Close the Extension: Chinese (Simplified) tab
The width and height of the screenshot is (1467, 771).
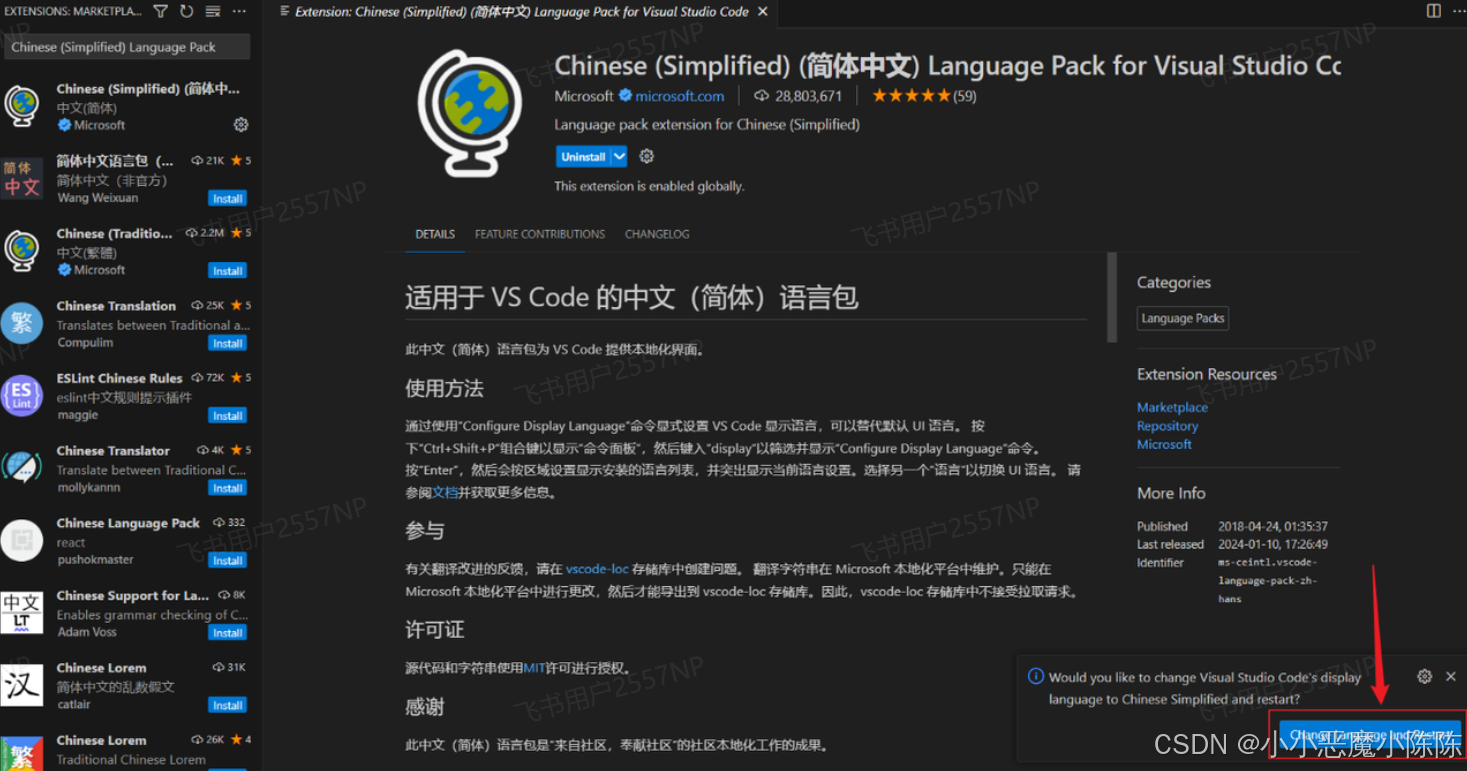(763, 12)
